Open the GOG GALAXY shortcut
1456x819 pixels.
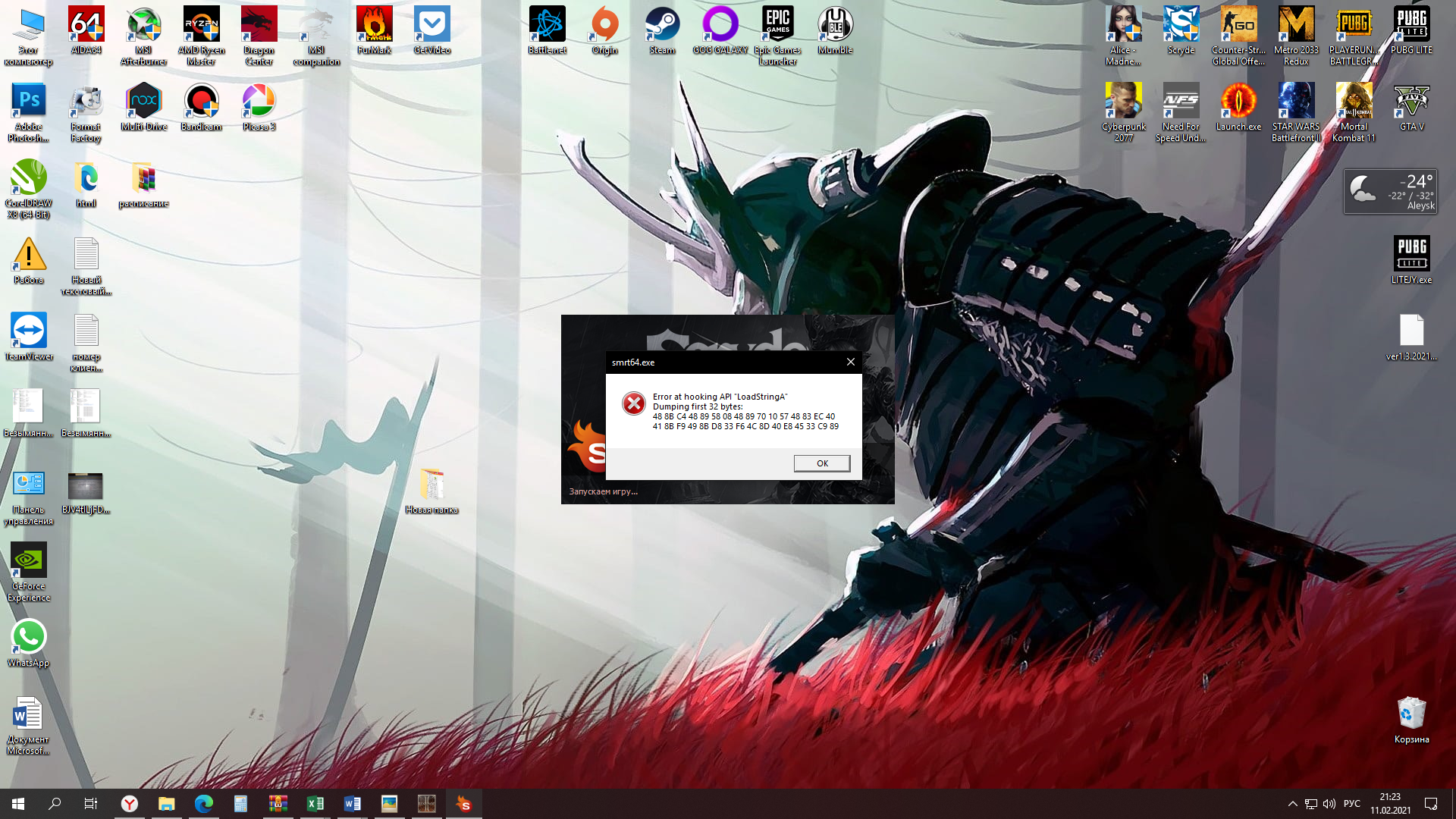(720, 26)
